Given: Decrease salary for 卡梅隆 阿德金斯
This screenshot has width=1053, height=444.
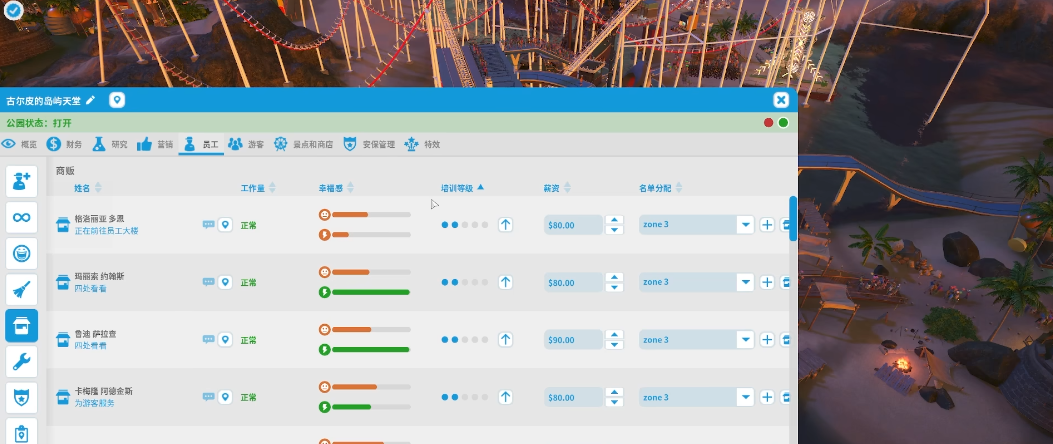Looking at the screenshot, I should pyautogui.click(x=614, y=403).
